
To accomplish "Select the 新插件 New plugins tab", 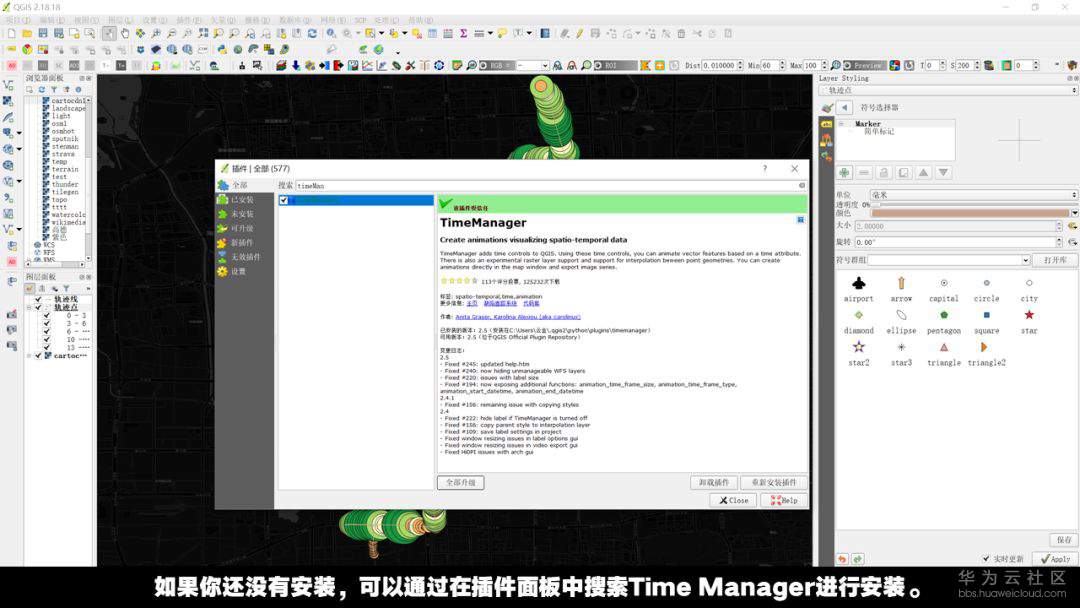I will pyautogui.click(x=245, y=243).
